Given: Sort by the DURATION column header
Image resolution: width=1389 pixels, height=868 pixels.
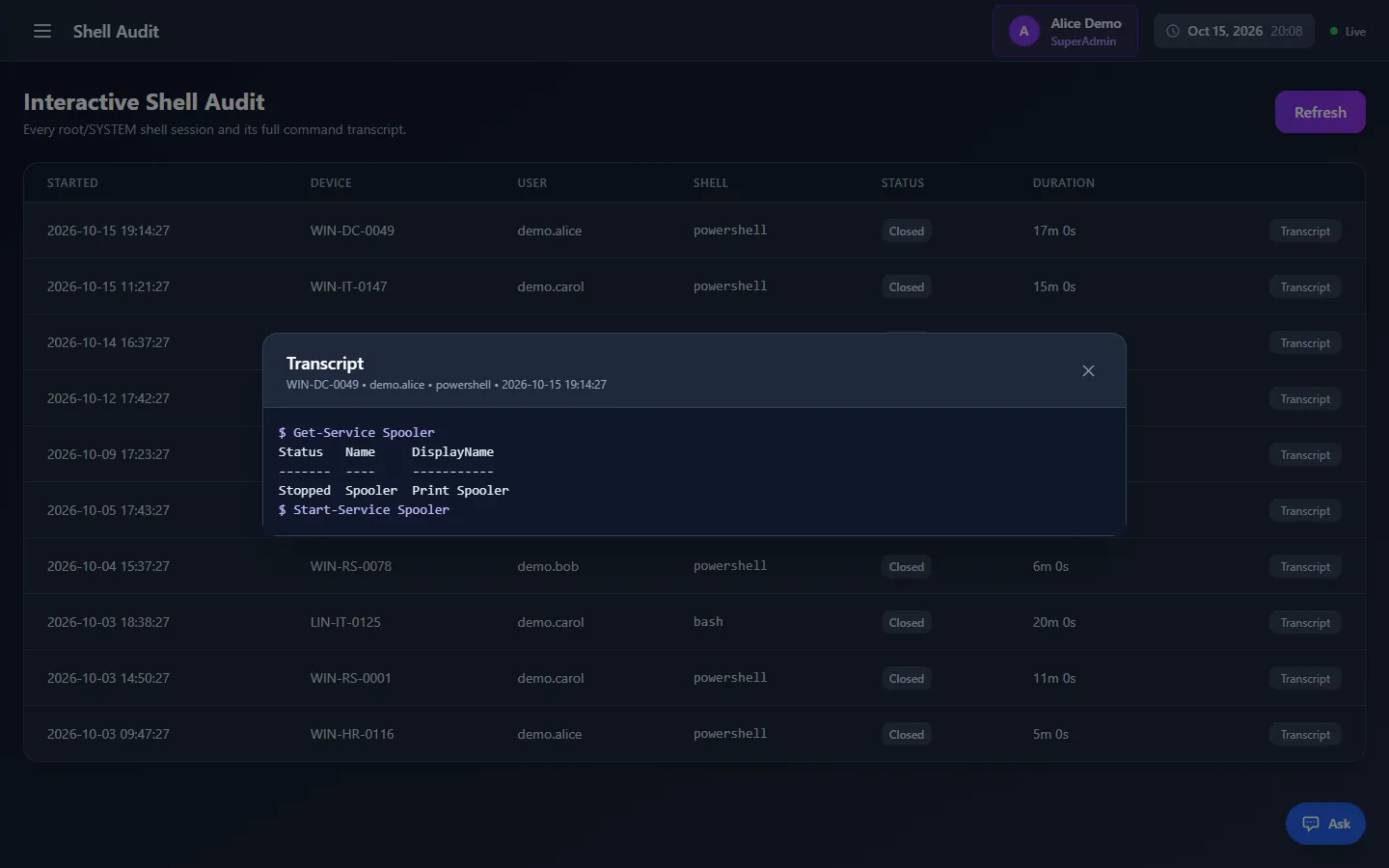Looking at the screenshot, I should tap(1064, 183).
